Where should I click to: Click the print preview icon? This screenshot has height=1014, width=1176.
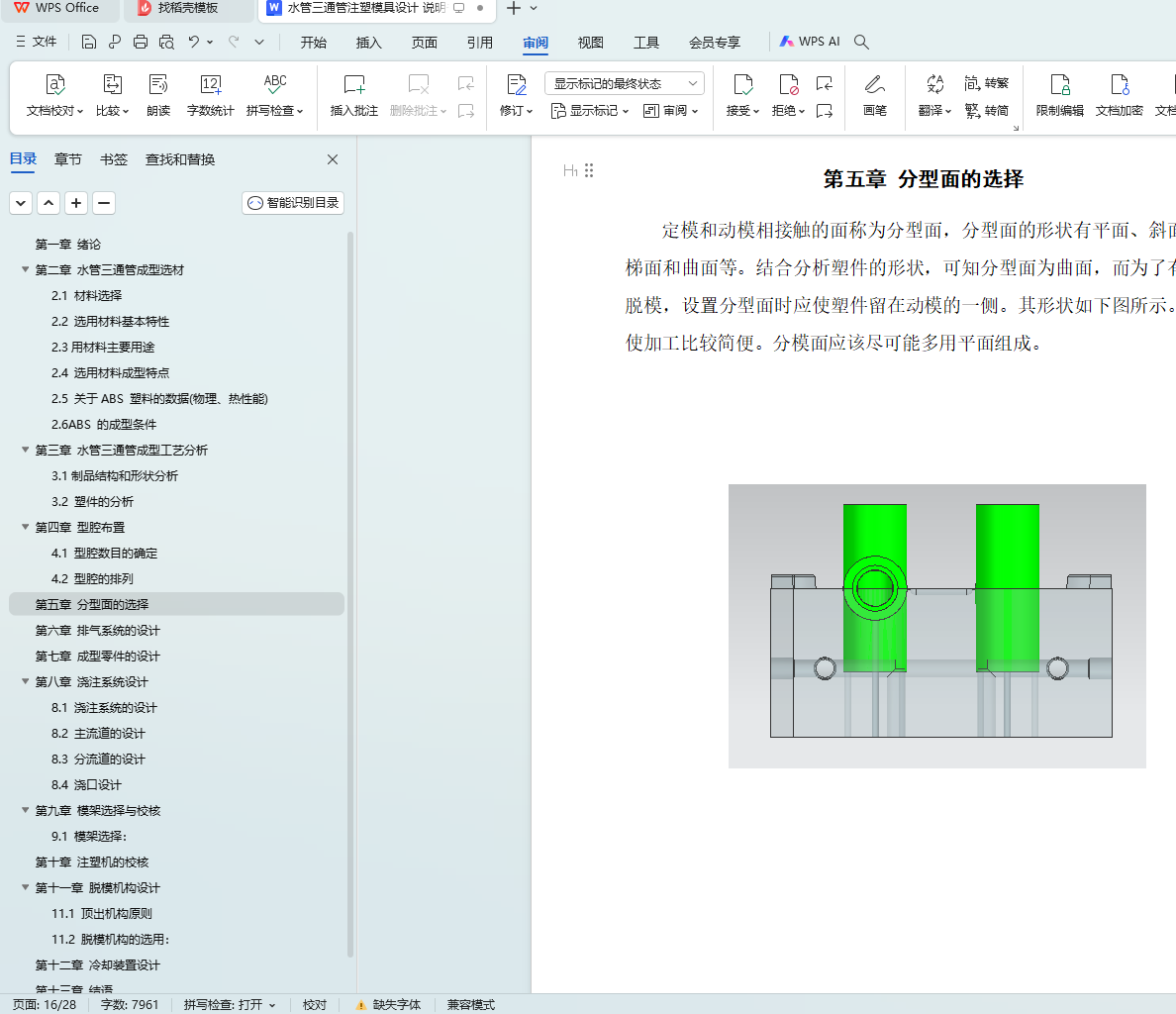tap(166, 42)
